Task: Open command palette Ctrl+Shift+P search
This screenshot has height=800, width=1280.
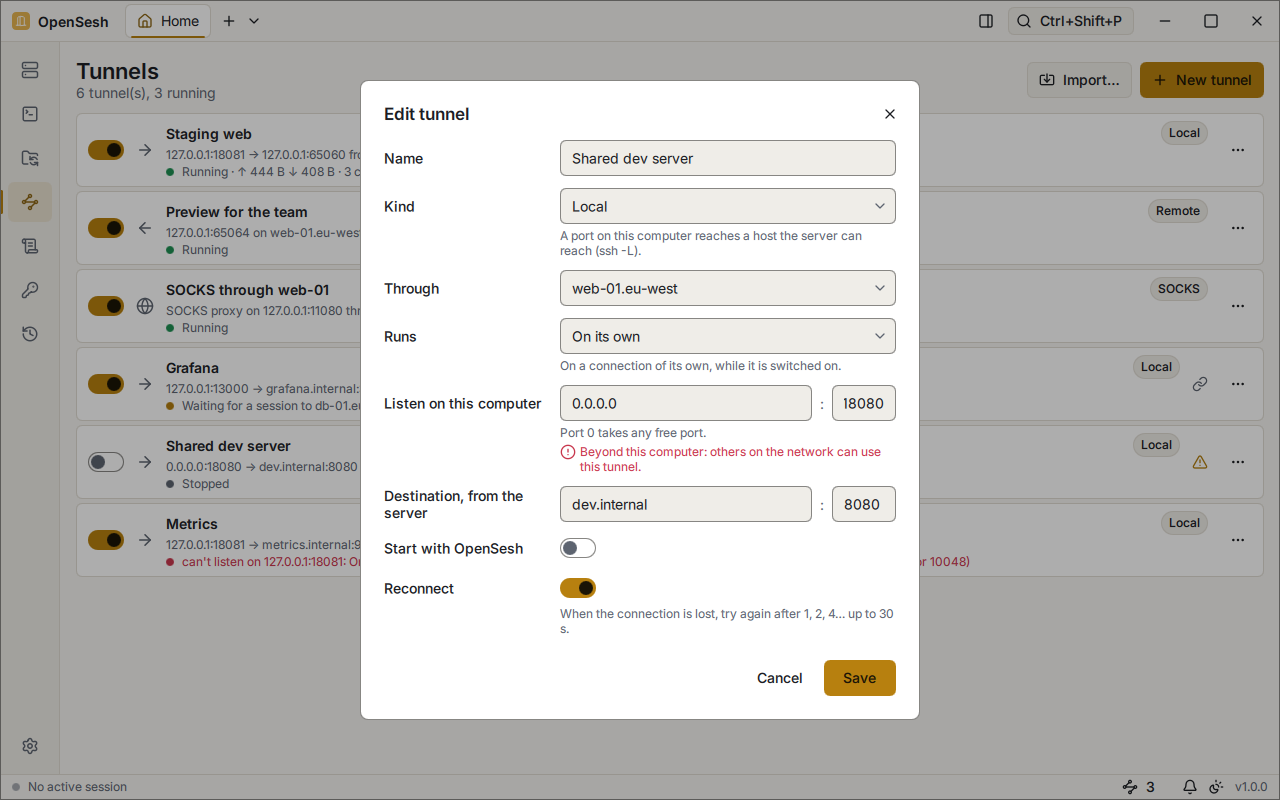Action: (x=1071, y=21)
